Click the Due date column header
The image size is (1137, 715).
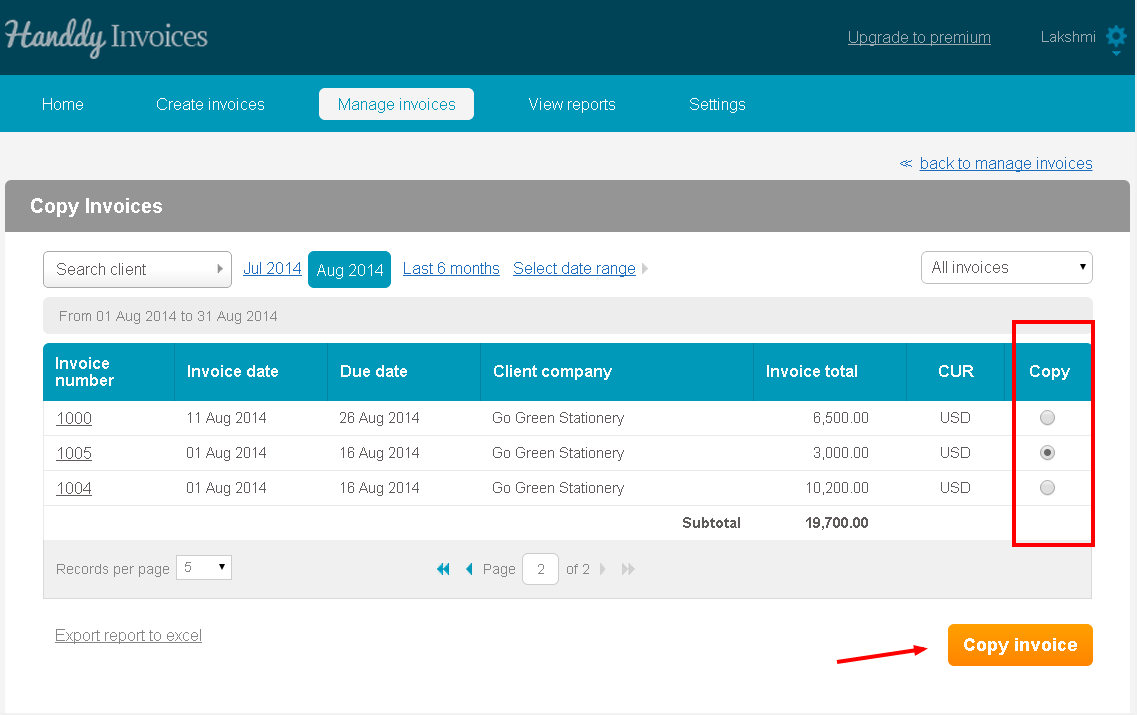point(404,372)
